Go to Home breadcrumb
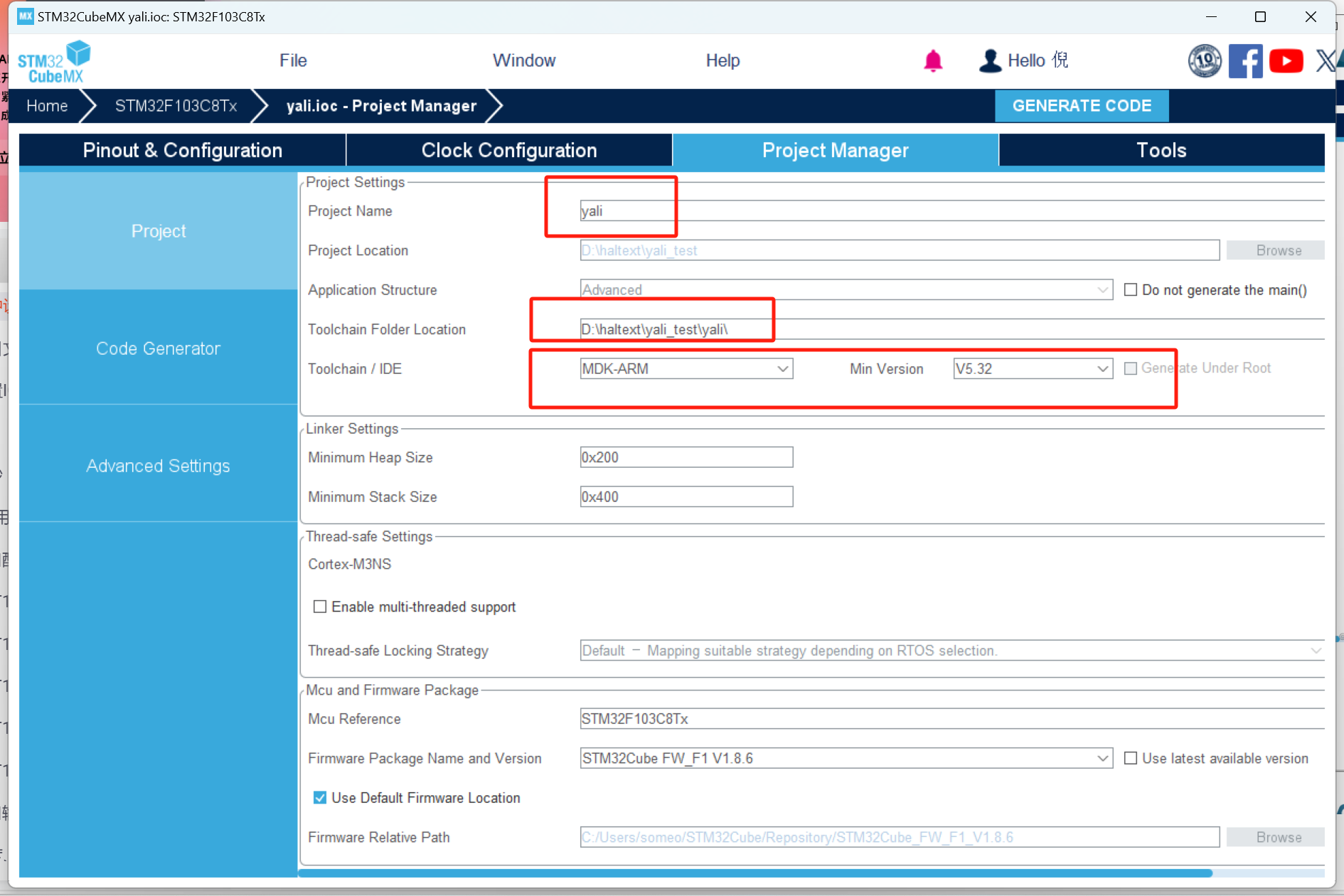The image size is (1344, 896). 47,106
